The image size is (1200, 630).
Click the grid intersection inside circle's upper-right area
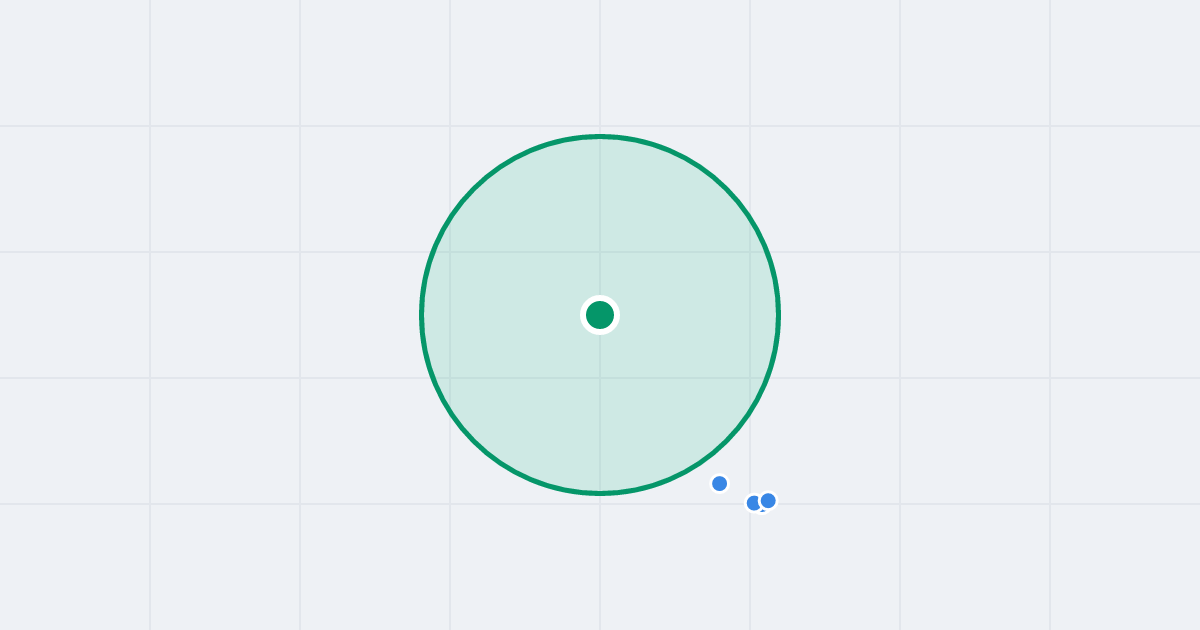click(x=750, y=252)
